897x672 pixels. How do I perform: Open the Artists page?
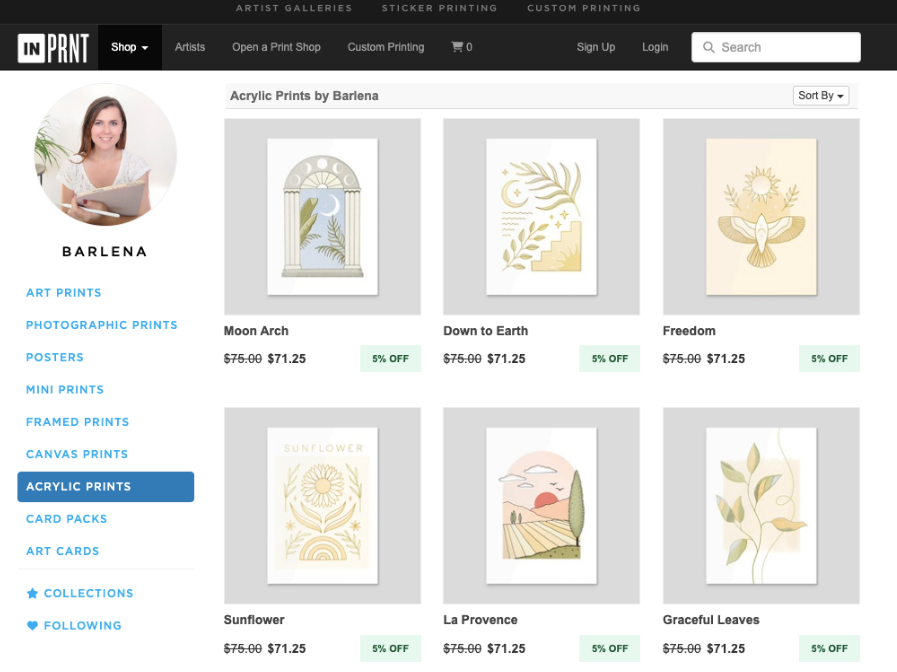pos(190,47)
